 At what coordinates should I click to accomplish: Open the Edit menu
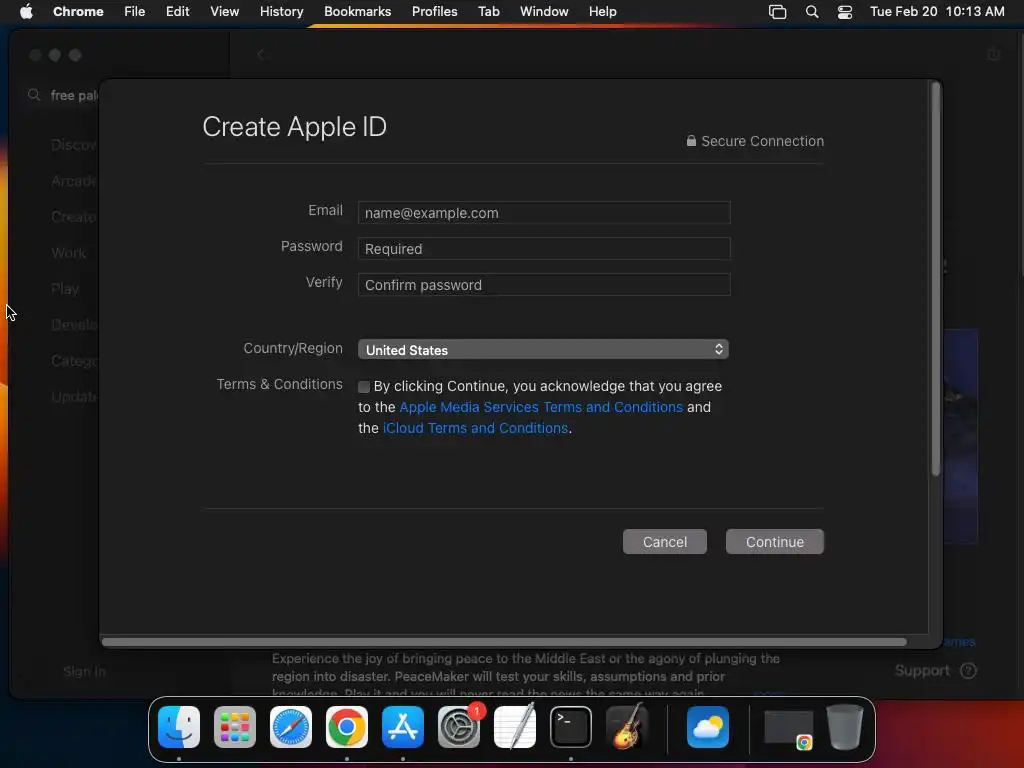coord(178,11)
